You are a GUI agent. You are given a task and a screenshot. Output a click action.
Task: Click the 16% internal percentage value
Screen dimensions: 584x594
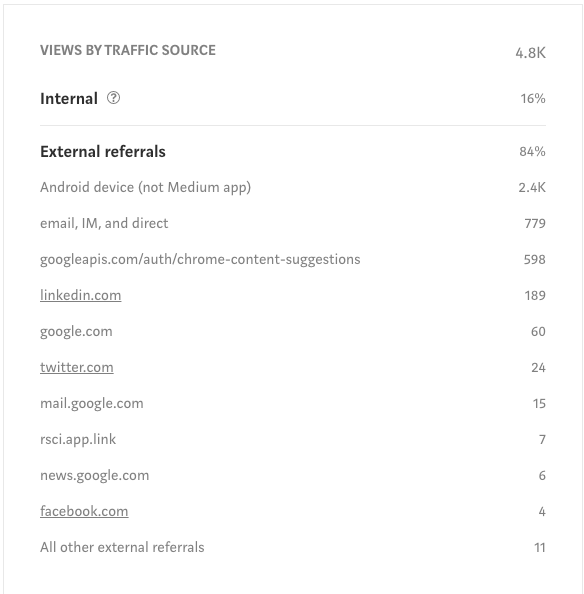point(533,98)
